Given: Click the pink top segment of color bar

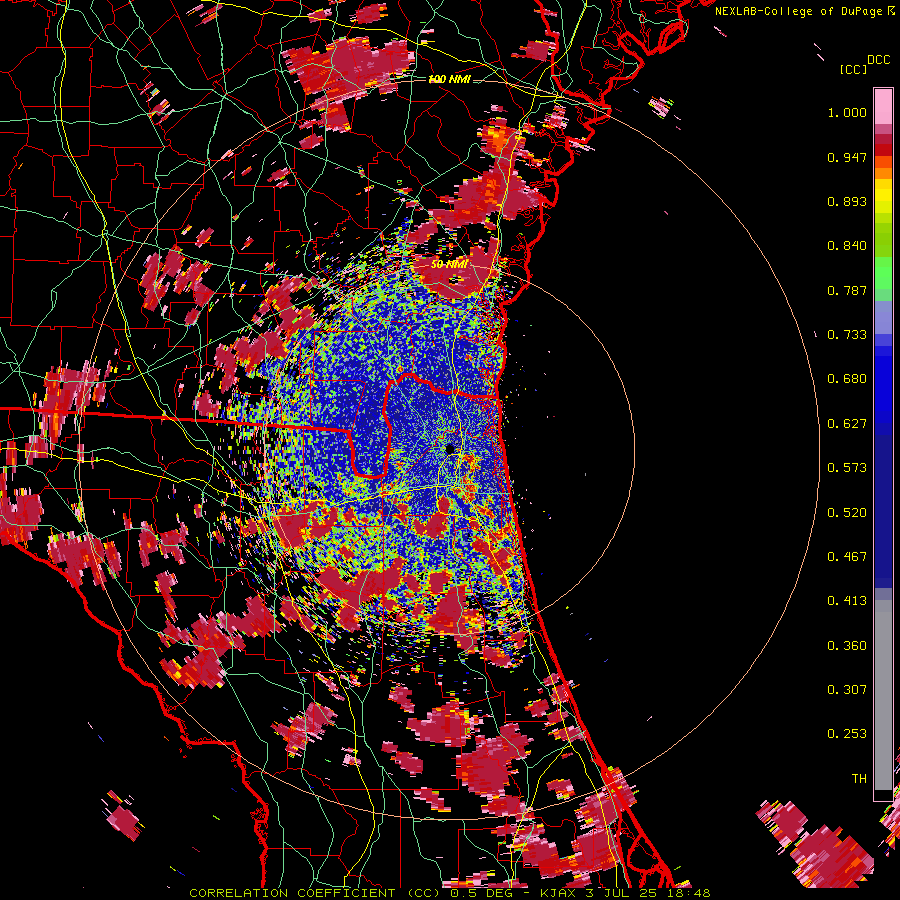Looking at the screenshot, I should 883,107.
